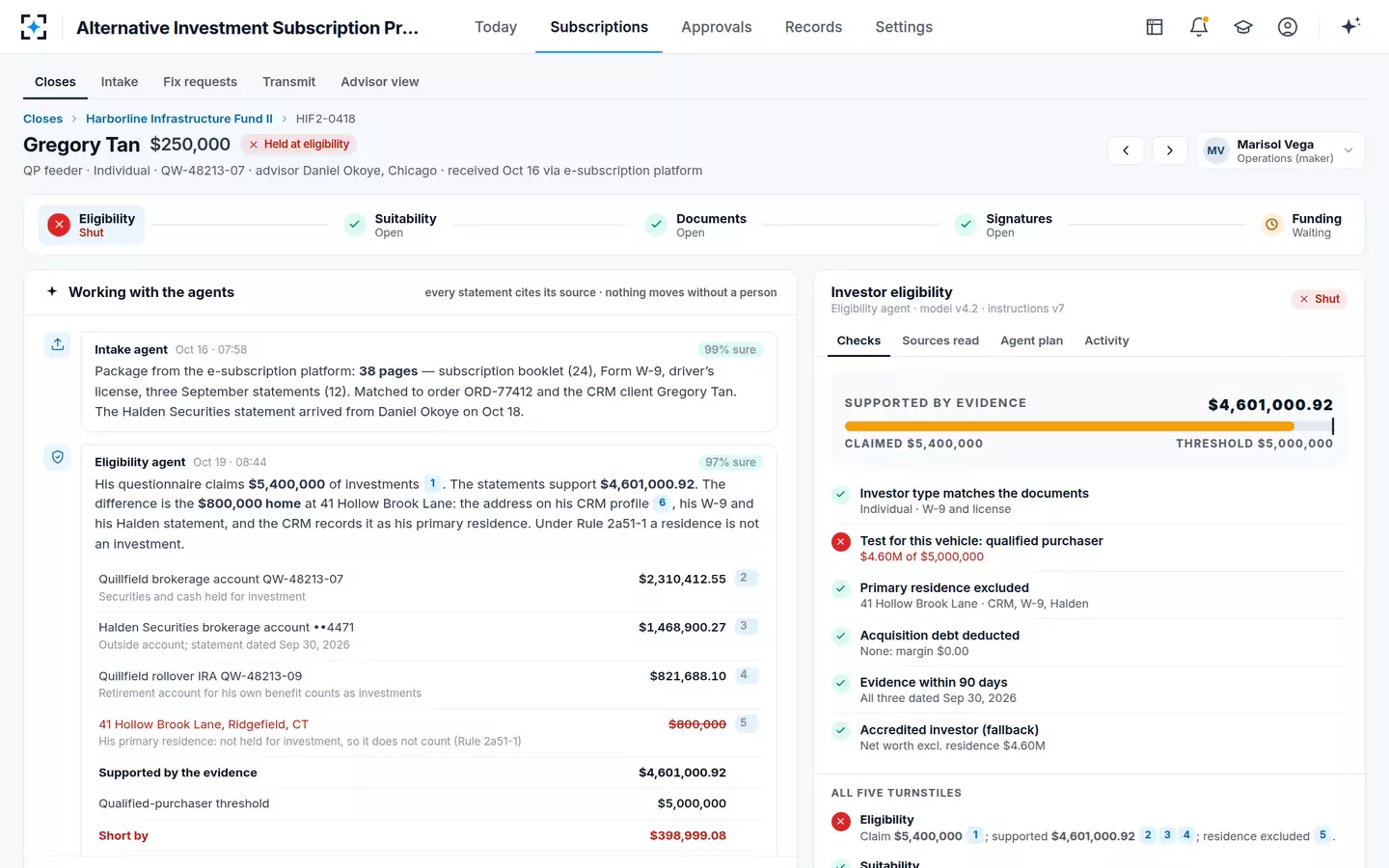This screenshot has height=868, width=1389.
Task: Click the supported-by-evidence progress bar
Action: [x=1089, y=425]
